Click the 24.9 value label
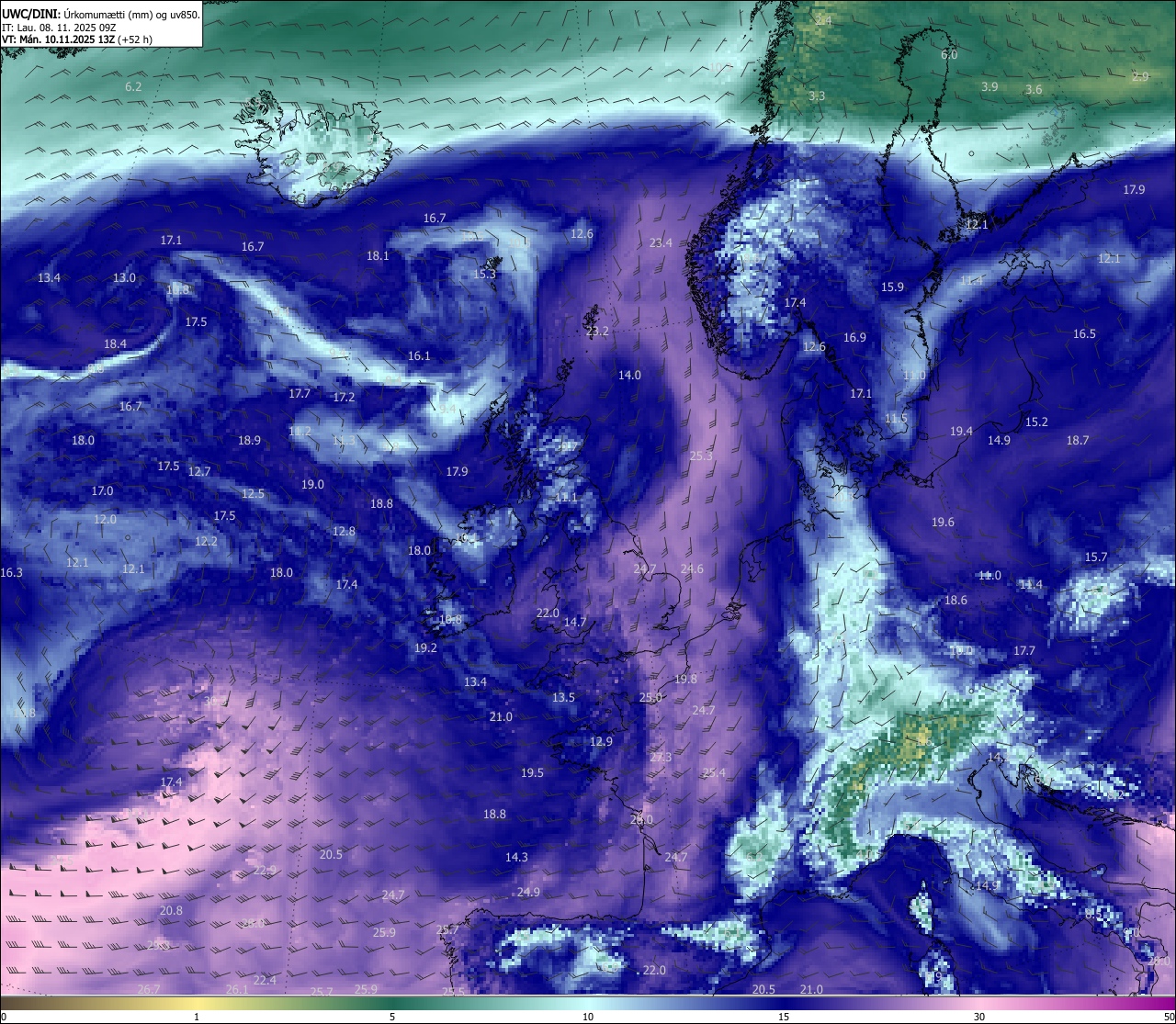The height and width of the screenshot is (1024, 1176). click(x=528, y=892)
